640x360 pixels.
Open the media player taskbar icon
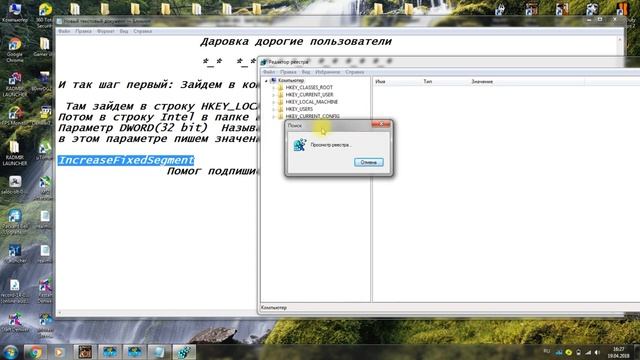tap(60, 352)
